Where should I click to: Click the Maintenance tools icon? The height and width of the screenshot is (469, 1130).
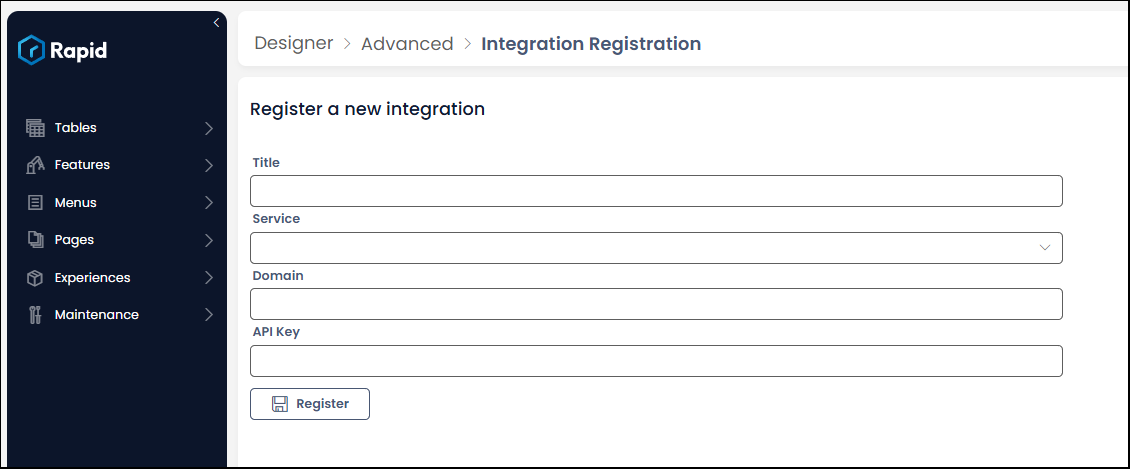pyautogui.click(x=35, y=315)
